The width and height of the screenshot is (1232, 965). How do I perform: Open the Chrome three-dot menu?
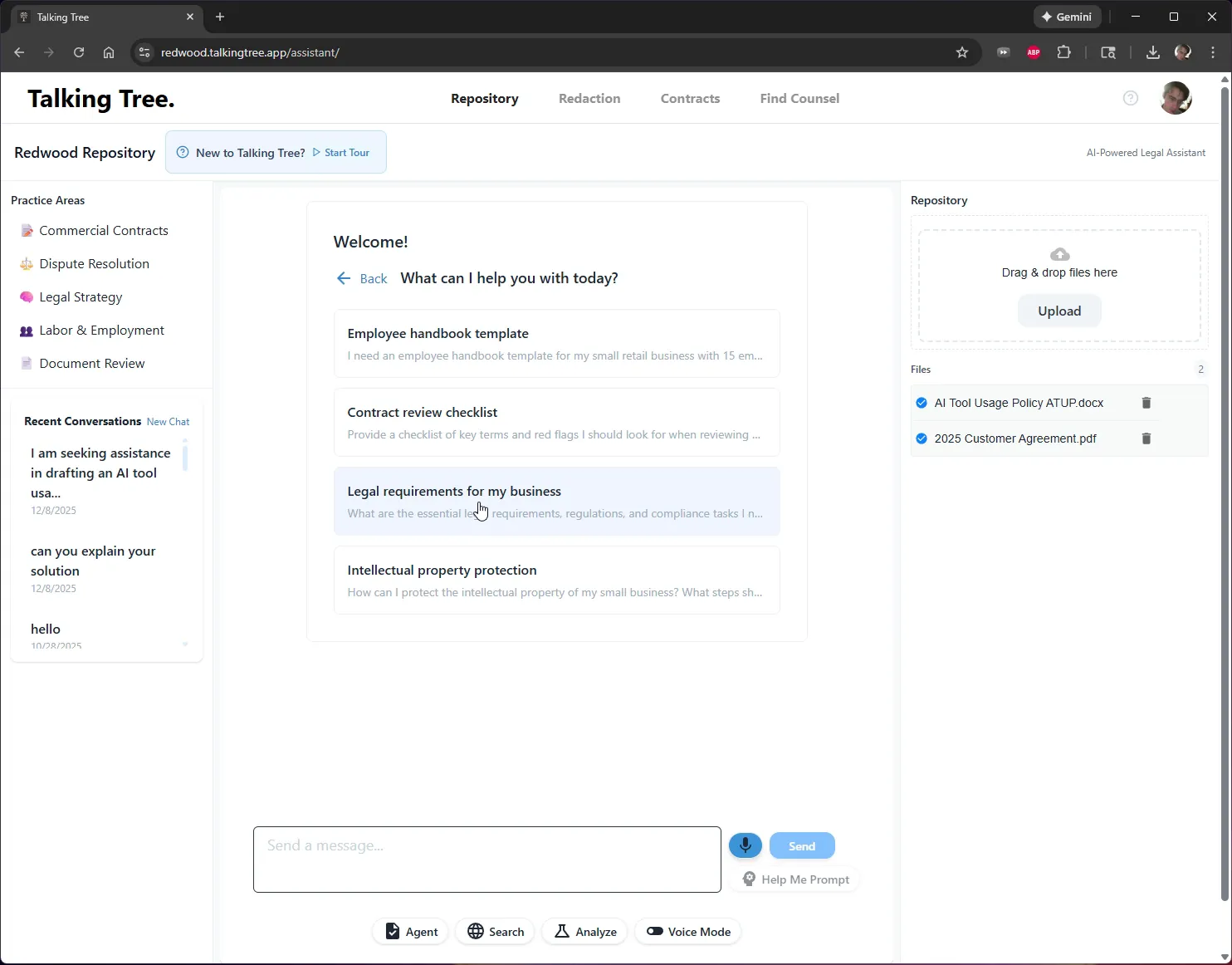[1213, 52]
